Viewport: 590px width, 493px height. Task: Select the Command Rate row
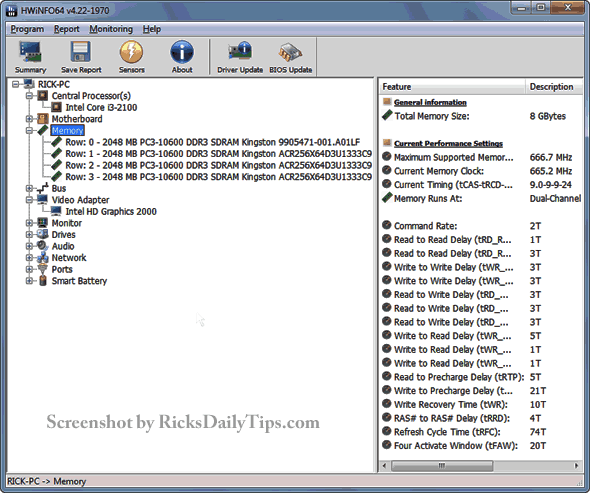[x=481, y=226]
